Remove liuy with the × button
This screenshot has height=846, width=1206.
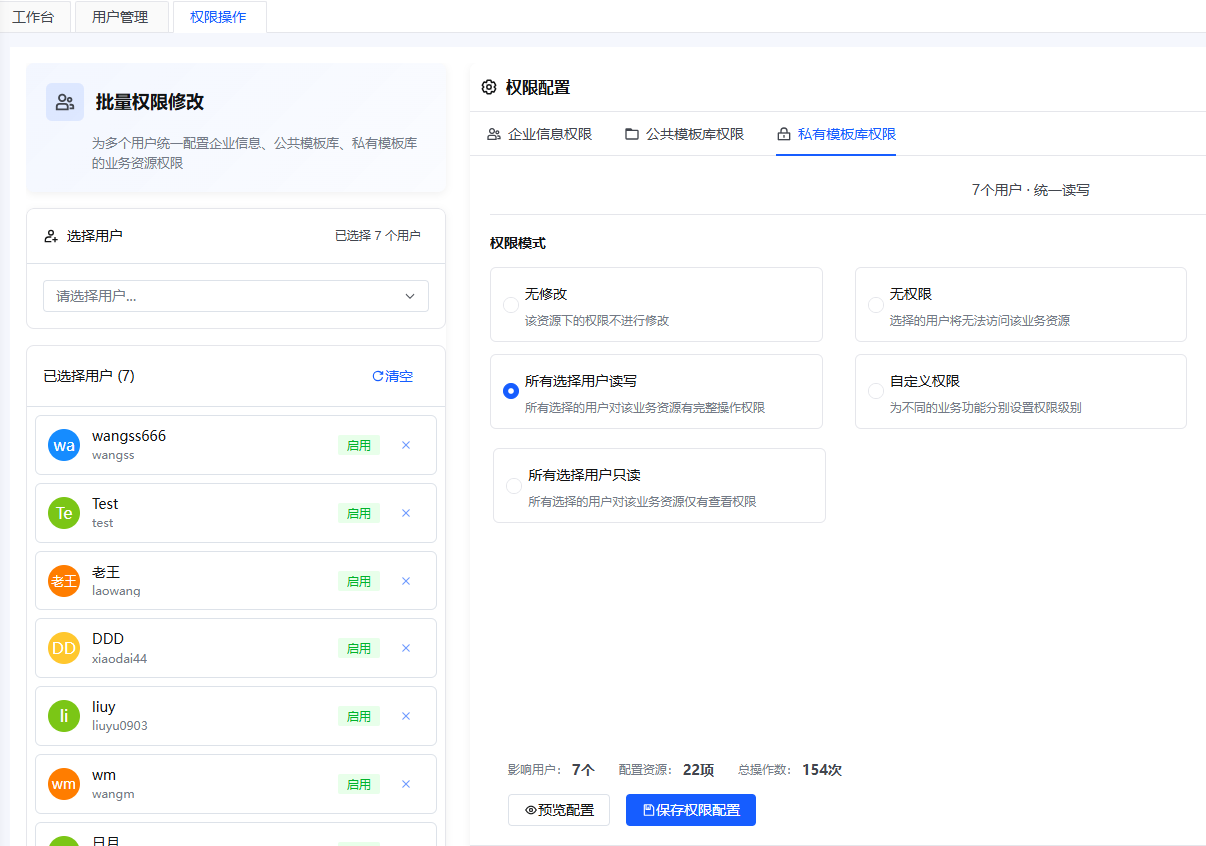[x=406, y=716]
